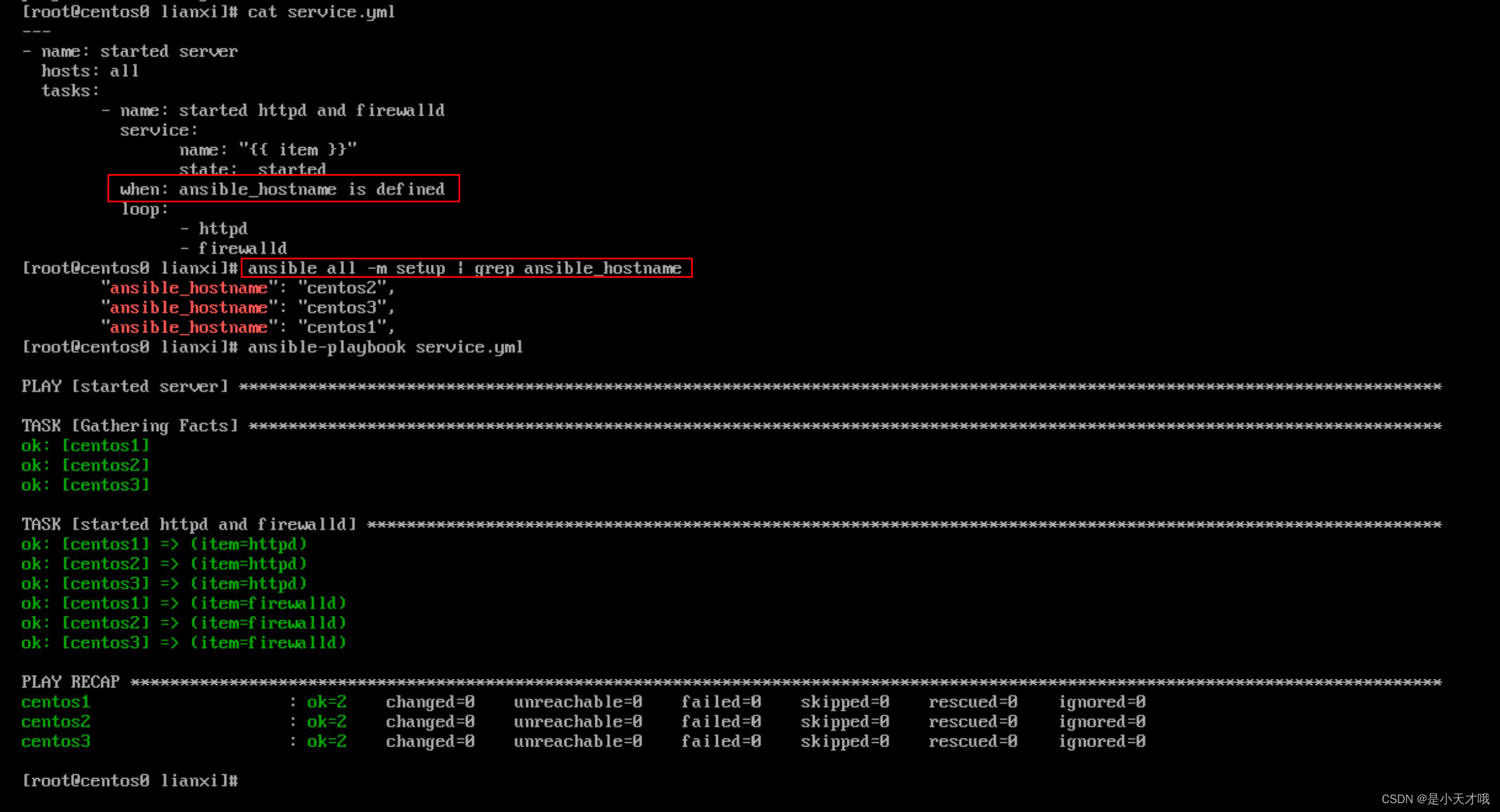The width and height of the screenshot is (1500, 812).
Task: Click the '- firewalld' loop item in the YAML
Action: tap(233, 248)
